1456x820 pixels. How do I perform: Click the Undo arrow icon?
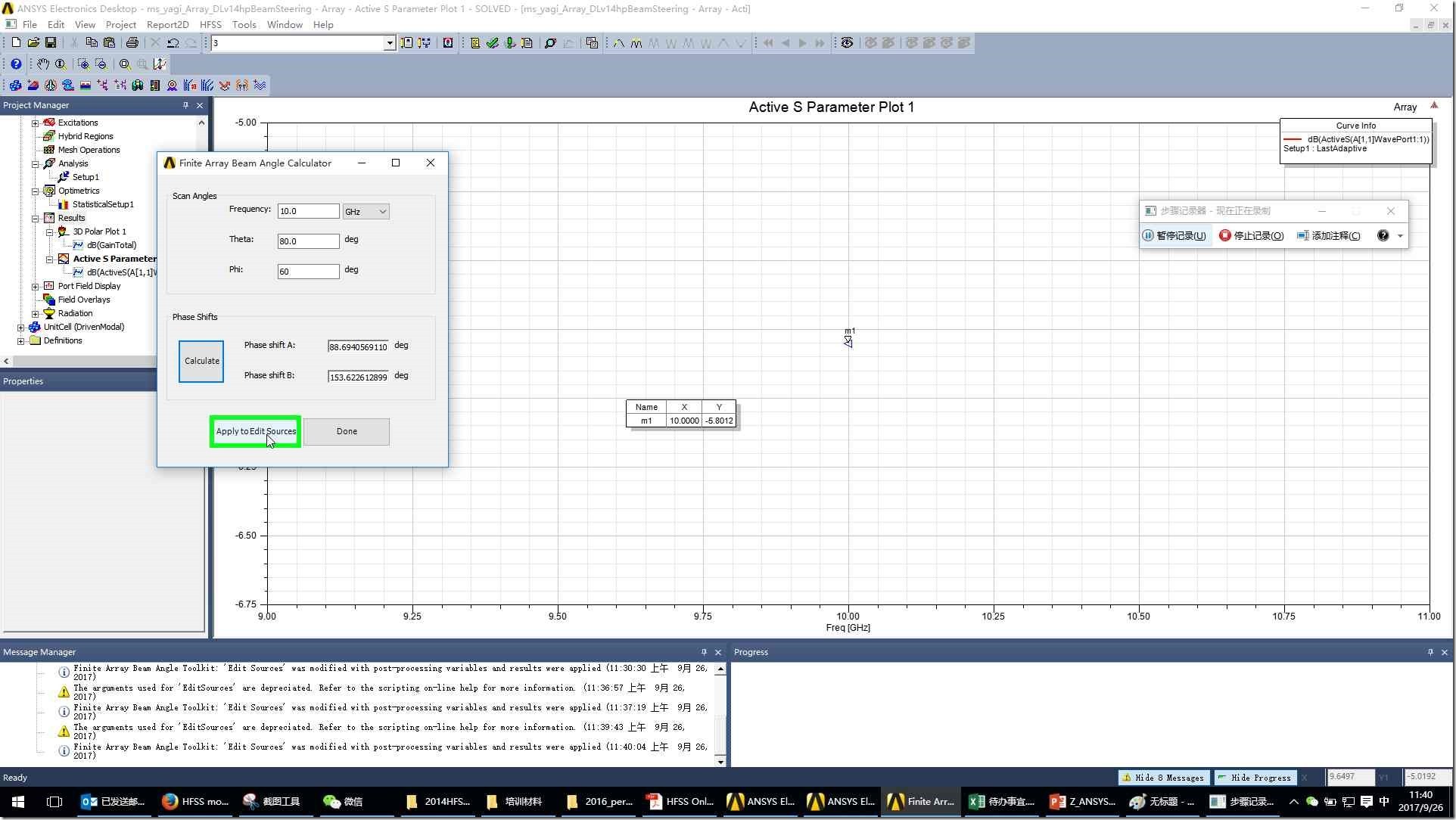pos(173,43)
